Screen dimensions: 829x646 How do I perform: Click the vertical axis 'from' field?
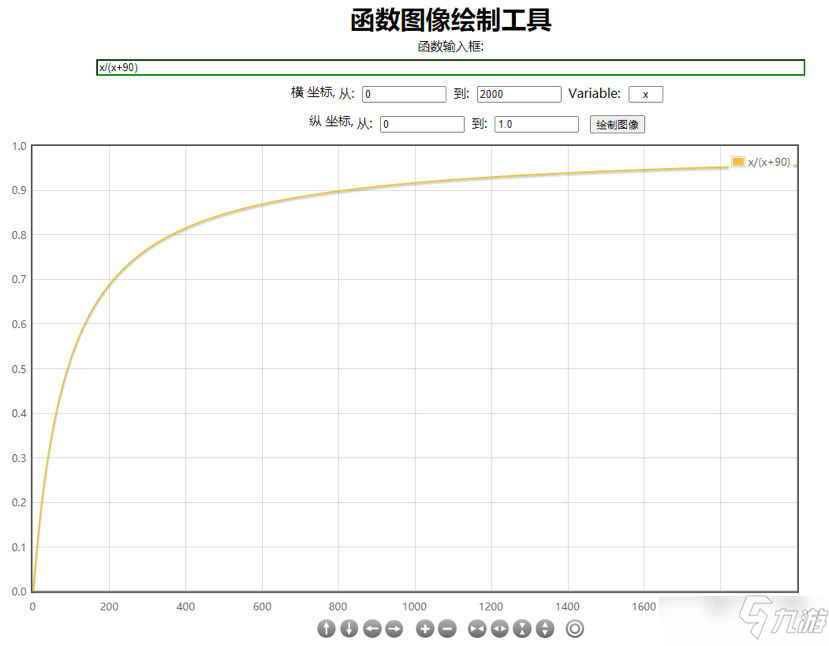click(x=422, y=125)
